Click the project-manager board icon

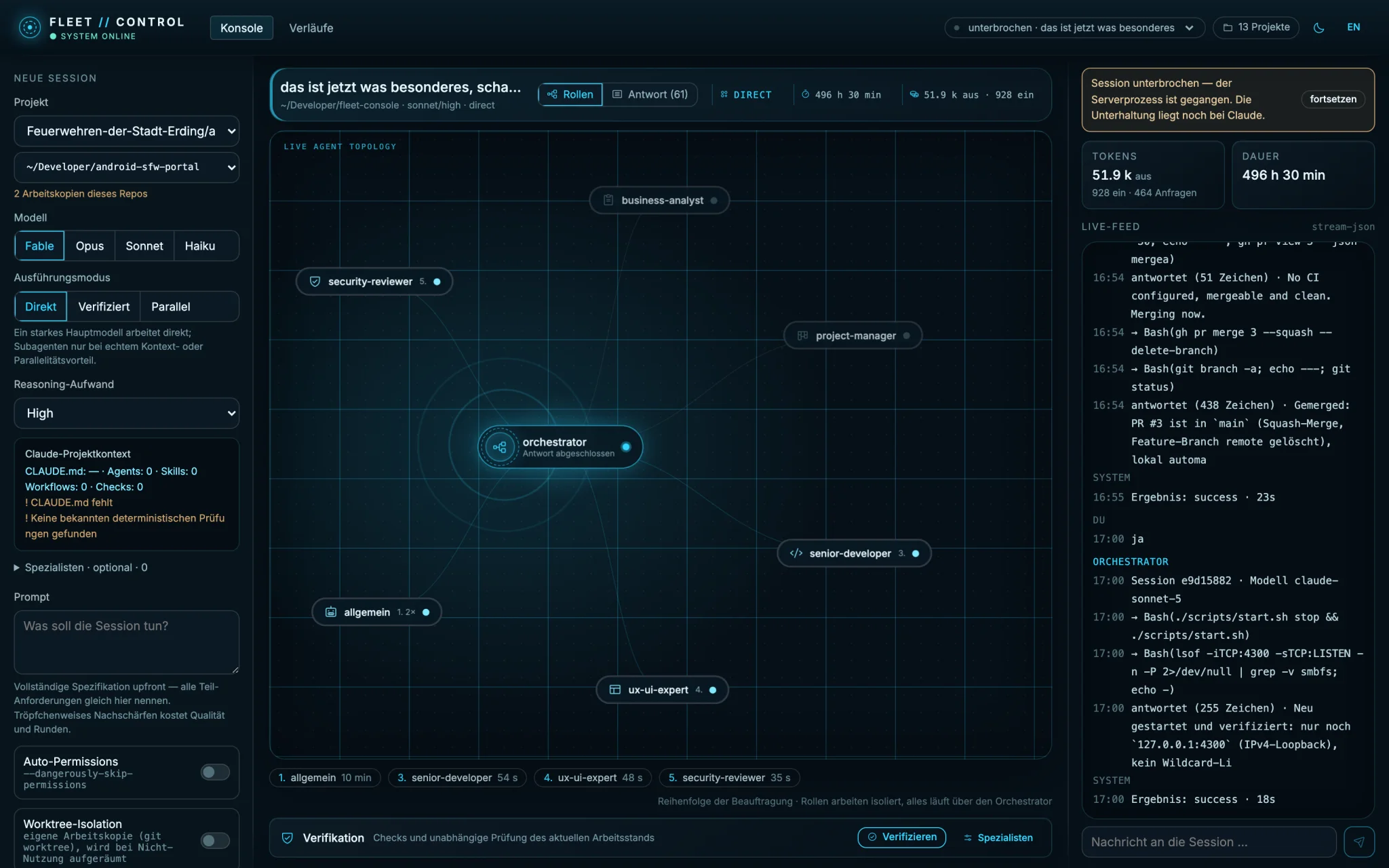(802, 336)
